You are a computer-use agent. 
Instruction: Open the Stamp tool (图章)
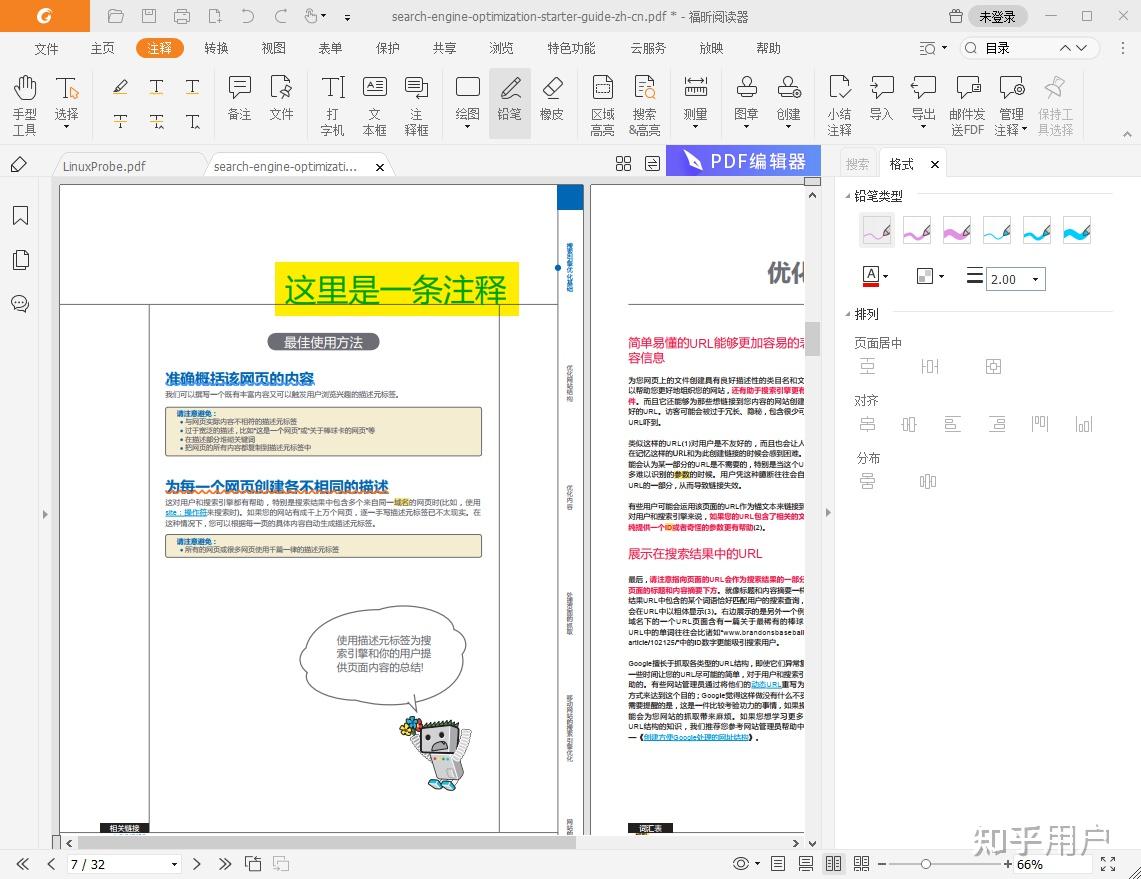747,102
